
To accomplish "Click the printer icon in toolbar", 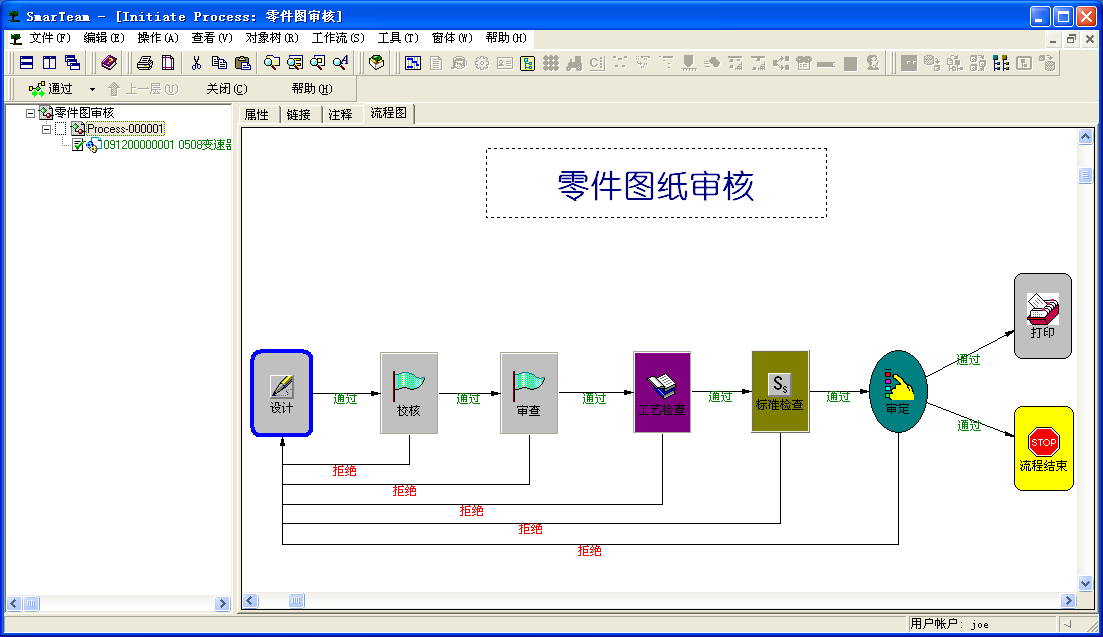I will pos(145,63).
